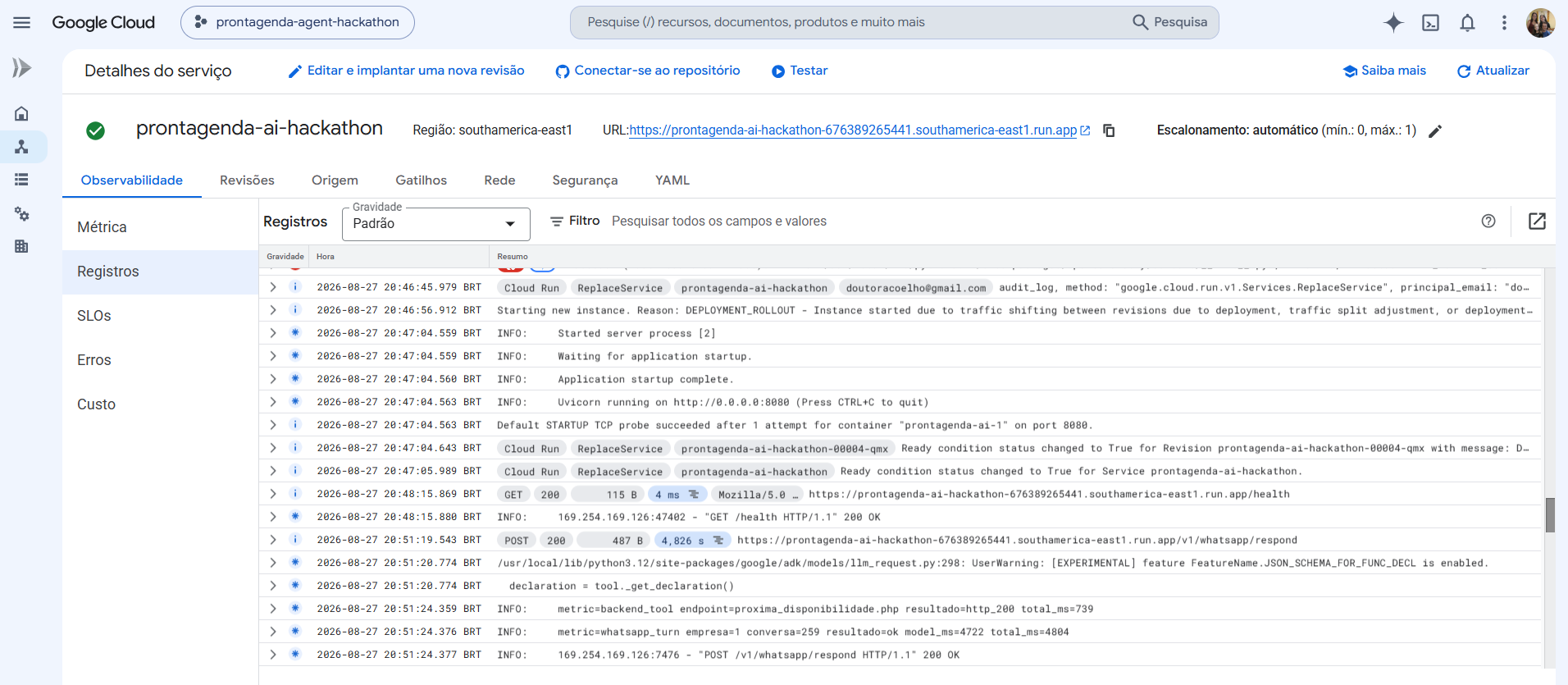Expand the GET /health 20:48:15.869 entry
The image size is (1568, 685).
click(273, 494)
